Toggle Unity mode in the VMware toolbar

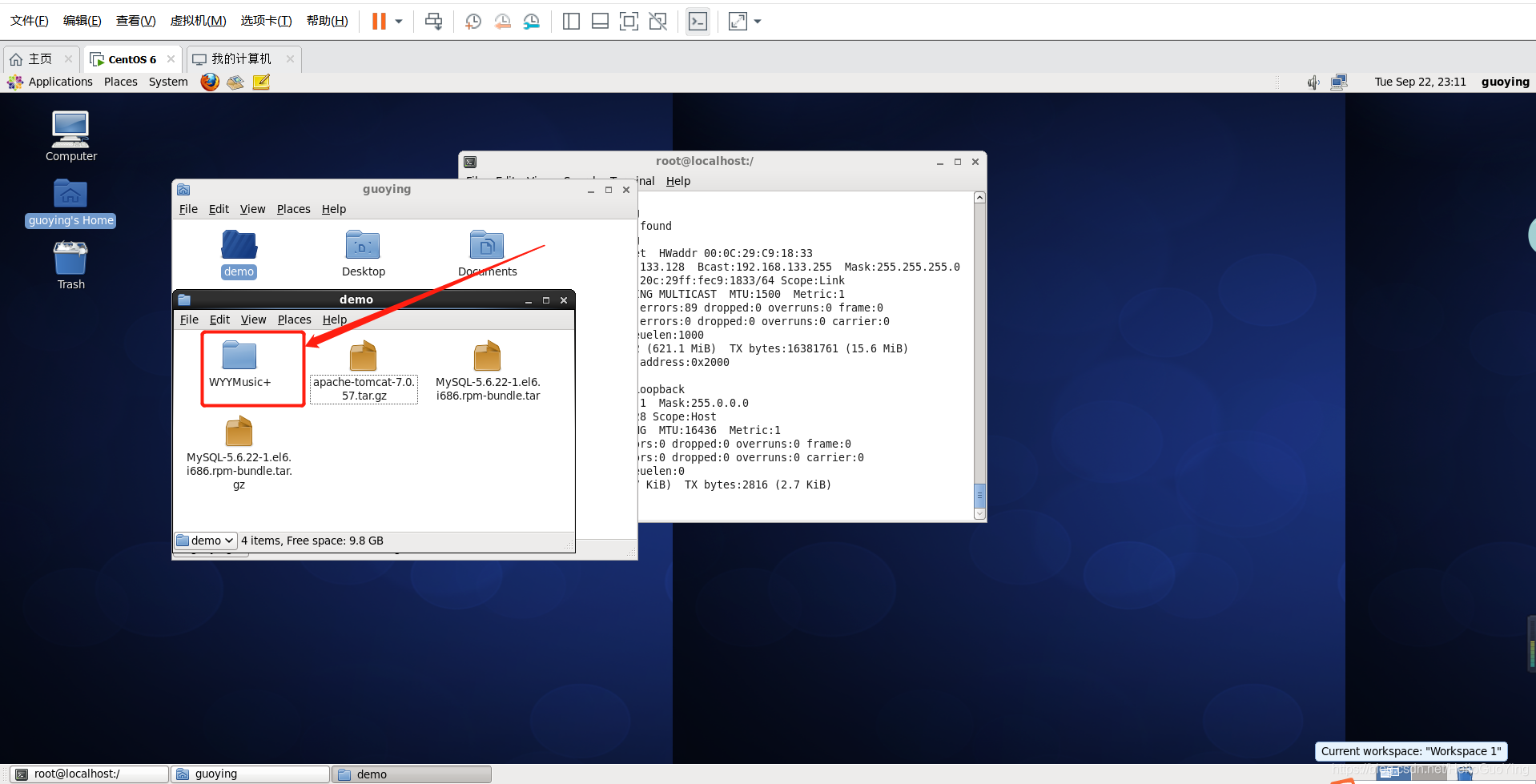point(657,22)
